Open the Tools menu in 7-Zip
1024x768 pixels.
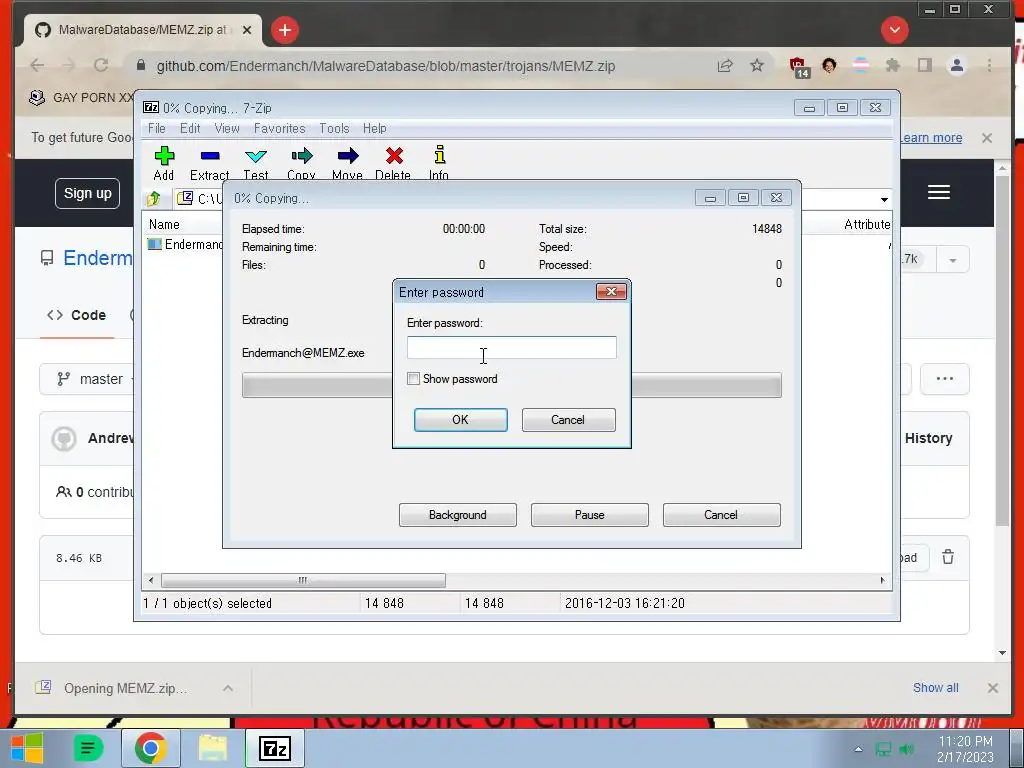click(x=334, y=129)
